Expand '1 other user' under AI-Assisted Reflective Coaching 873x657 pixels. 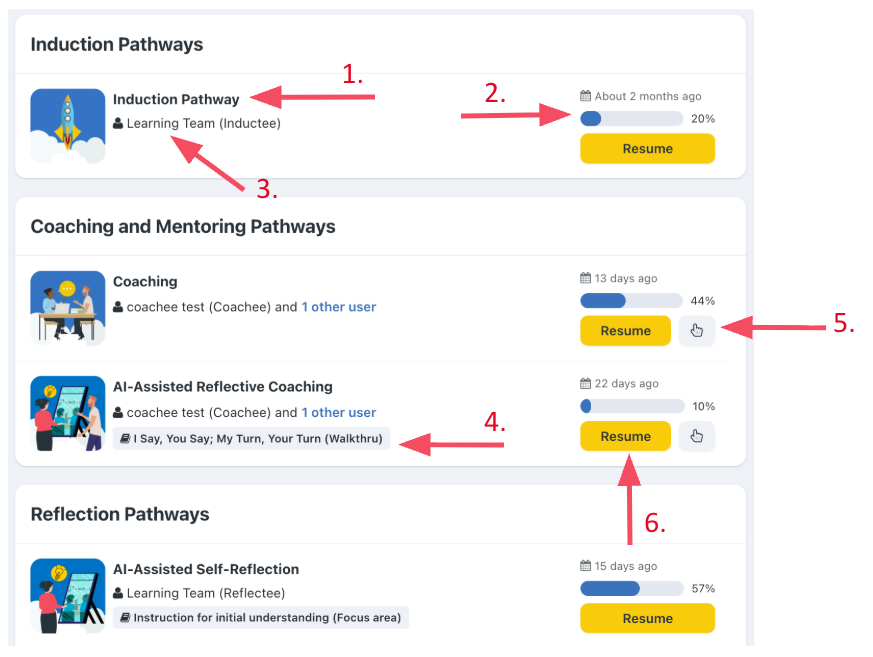[338, 412]
